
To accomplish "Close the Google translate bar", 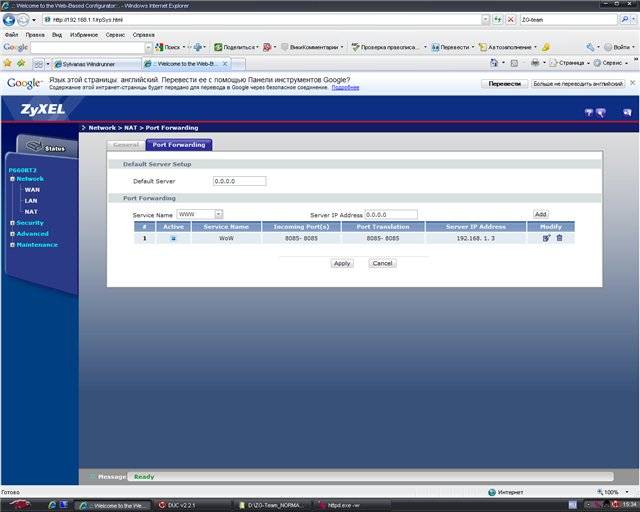I will click(x=630, y=84).
